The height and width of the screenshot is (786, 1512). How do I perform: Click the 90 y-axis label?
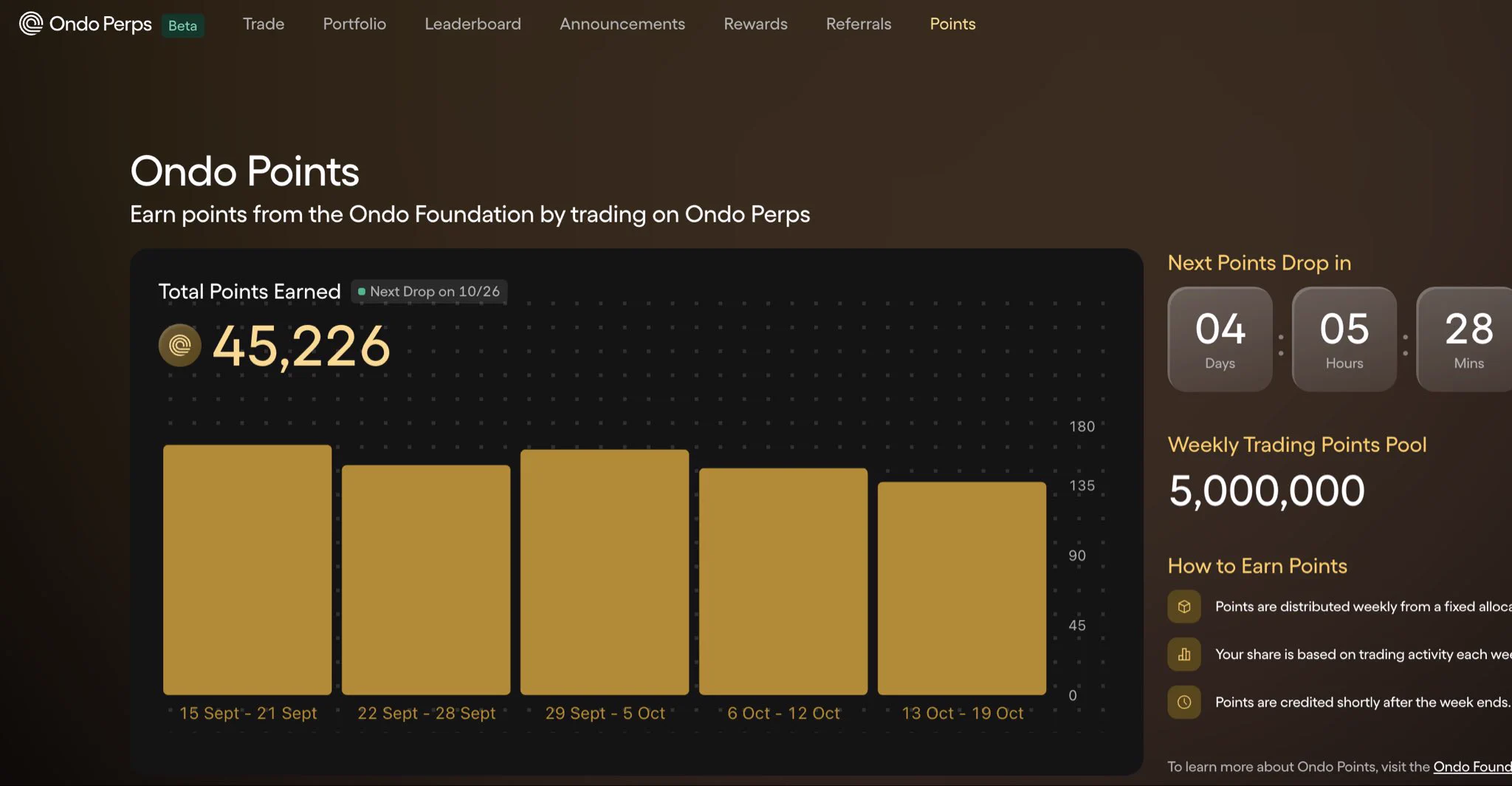(x=1077, y=556)
